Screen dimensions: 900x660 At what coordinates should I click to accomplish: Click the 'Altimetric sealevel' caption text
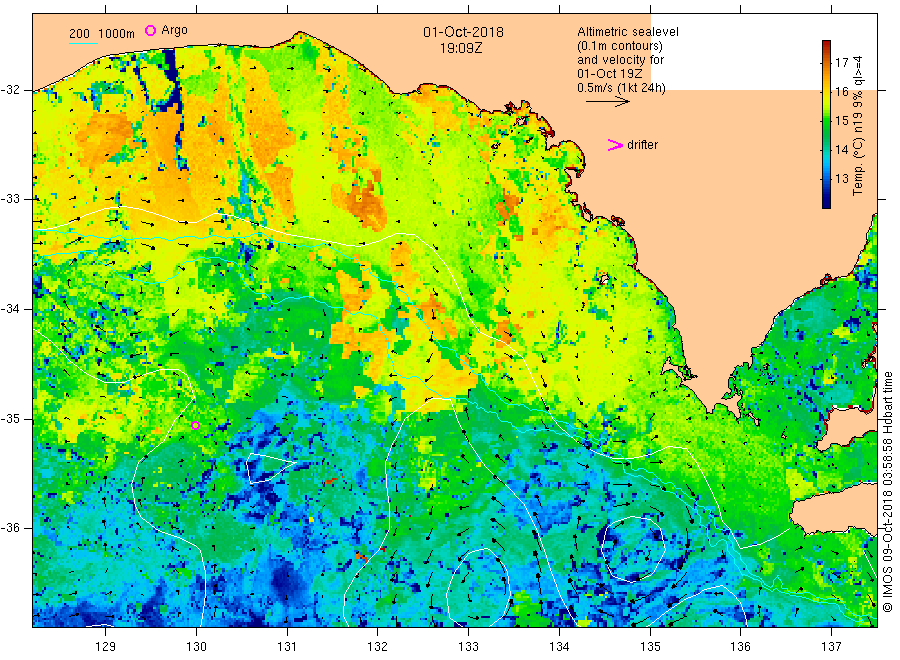(x=628, y=32)
